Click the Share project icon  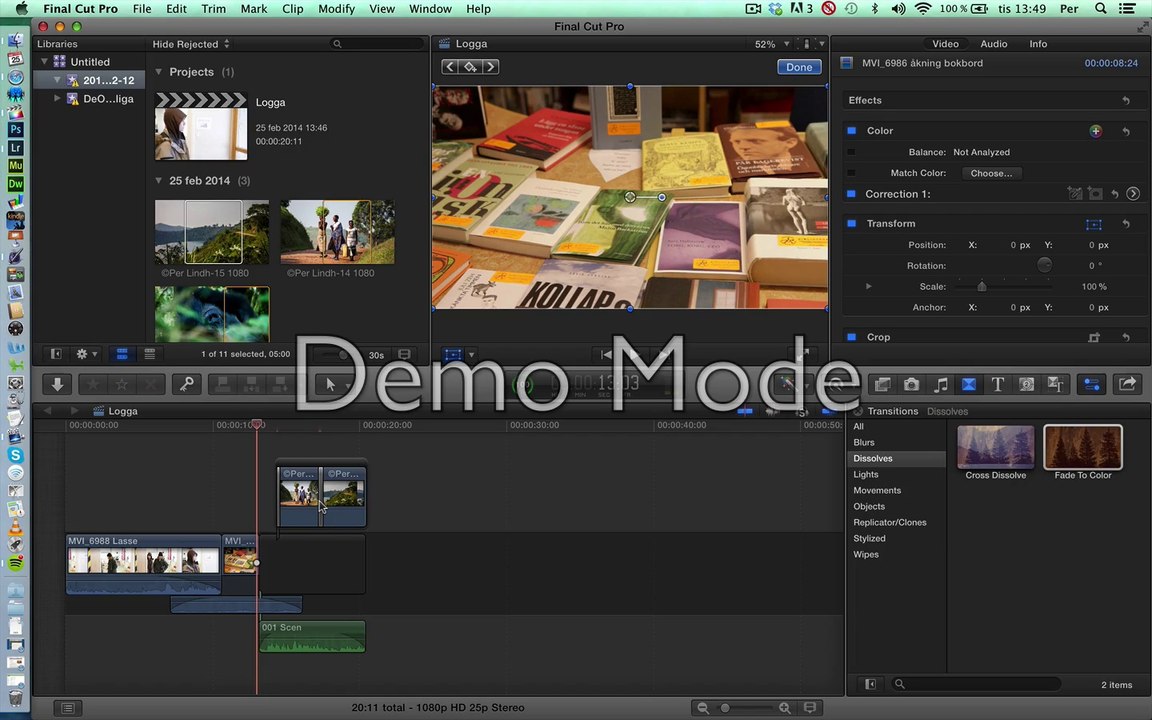(1127, 384)
